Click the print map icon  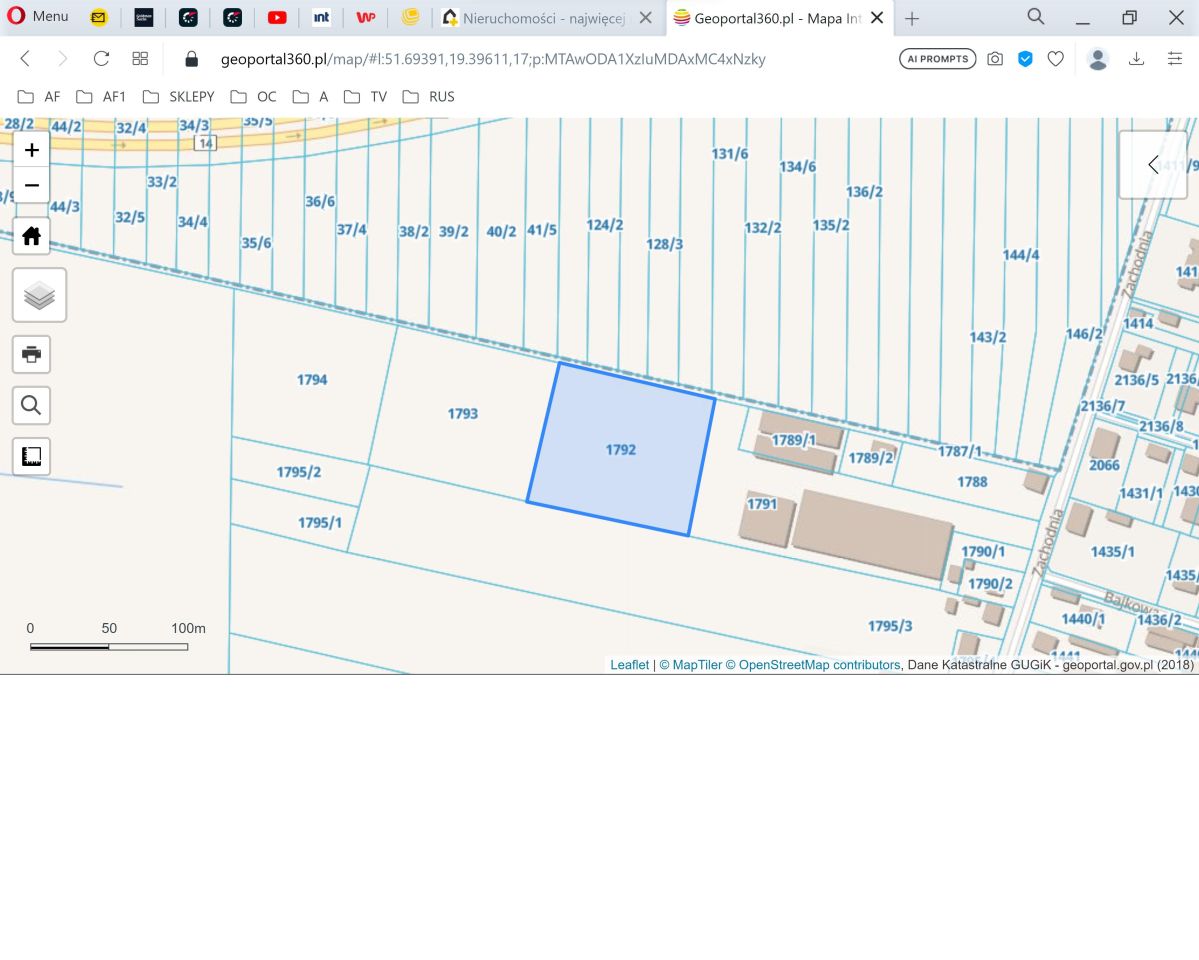tap(32, 354)
